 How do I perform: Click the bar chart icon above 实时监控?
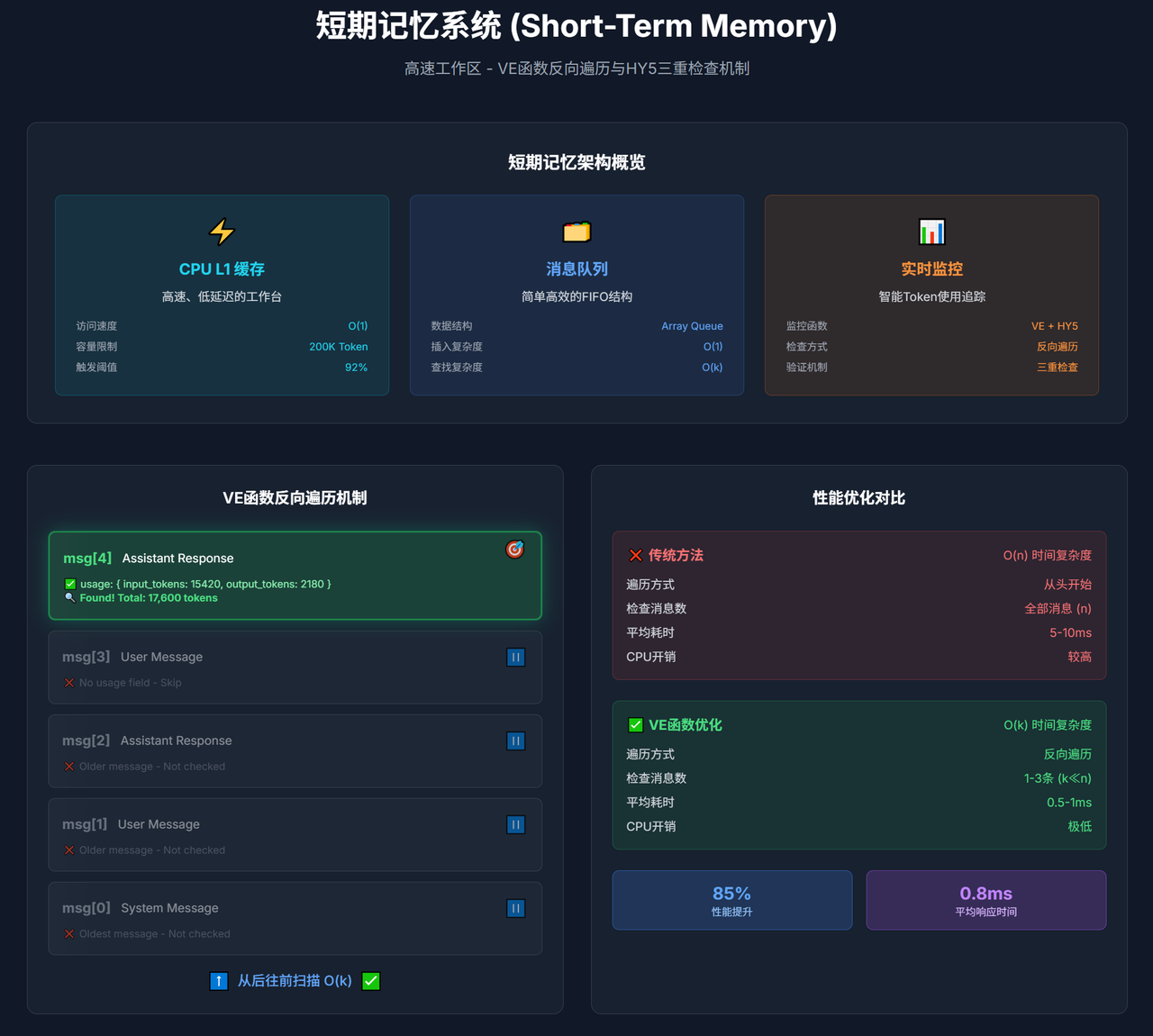(x=931, y=232)
